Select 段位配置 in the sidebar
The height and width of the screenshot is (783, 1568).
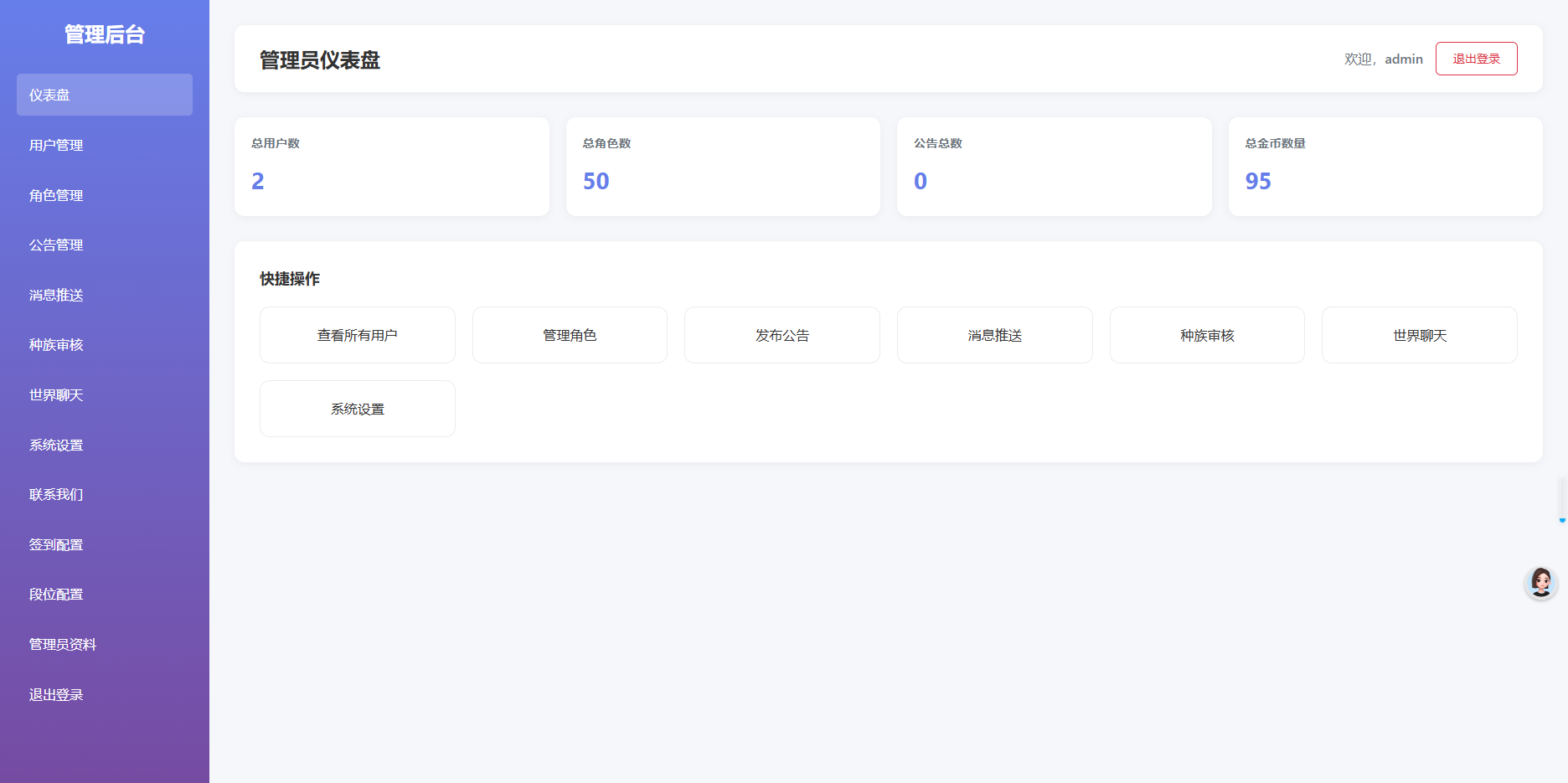coord(105,595)
